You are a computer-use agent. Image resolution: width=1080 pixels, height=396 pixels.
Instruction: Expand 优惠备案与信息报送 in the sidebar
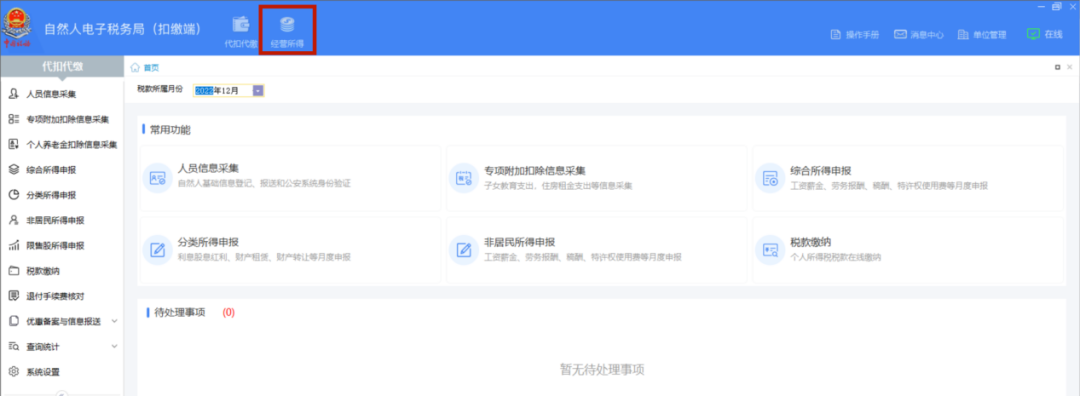(62, 321)
